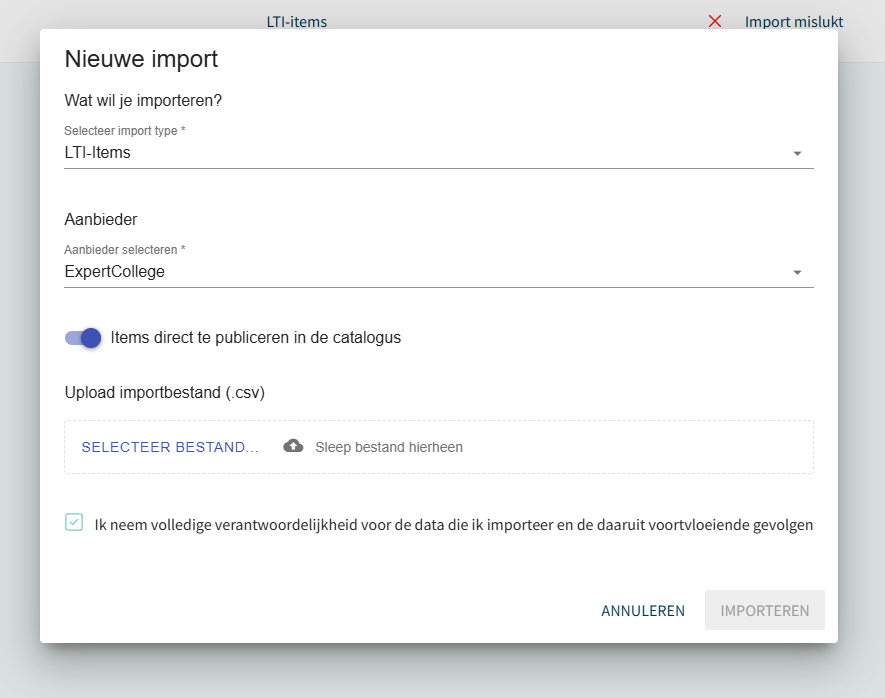Screen dimensions: 885x698
Task: Click the 'Upload importbestand (.csv)' heading
Action: pyautogui.click(x=164, y=392)
